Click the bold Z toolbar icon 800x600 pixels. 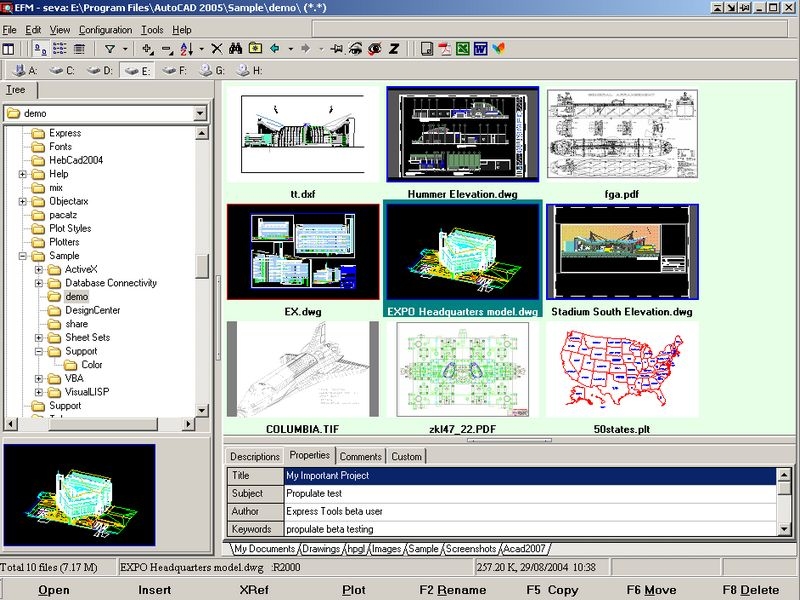394,49
